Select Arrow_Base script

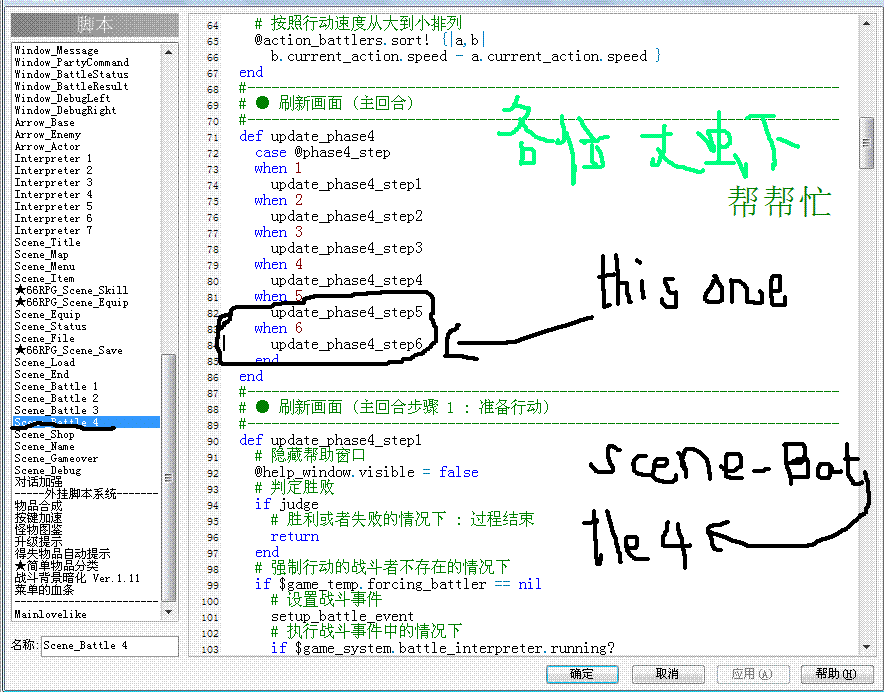pos(45,122)
